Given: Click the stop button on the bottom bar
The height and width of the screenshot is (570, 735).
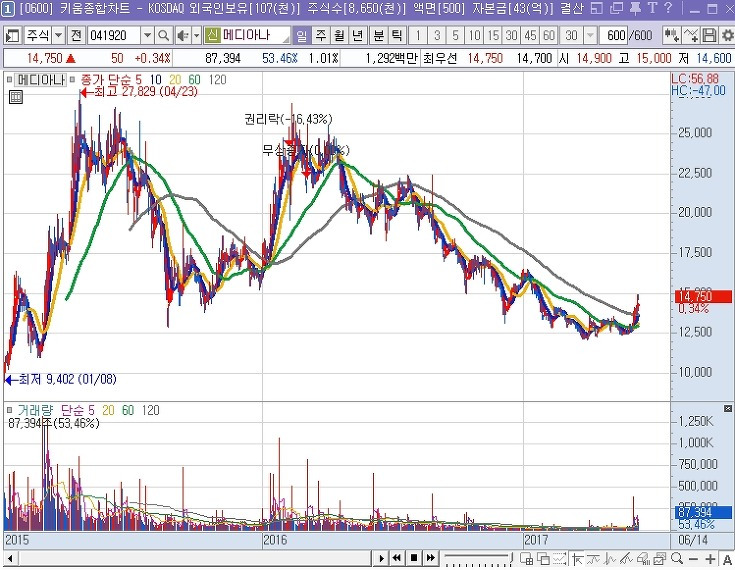Looking at the screenshot, I should [x=414, y=558].
